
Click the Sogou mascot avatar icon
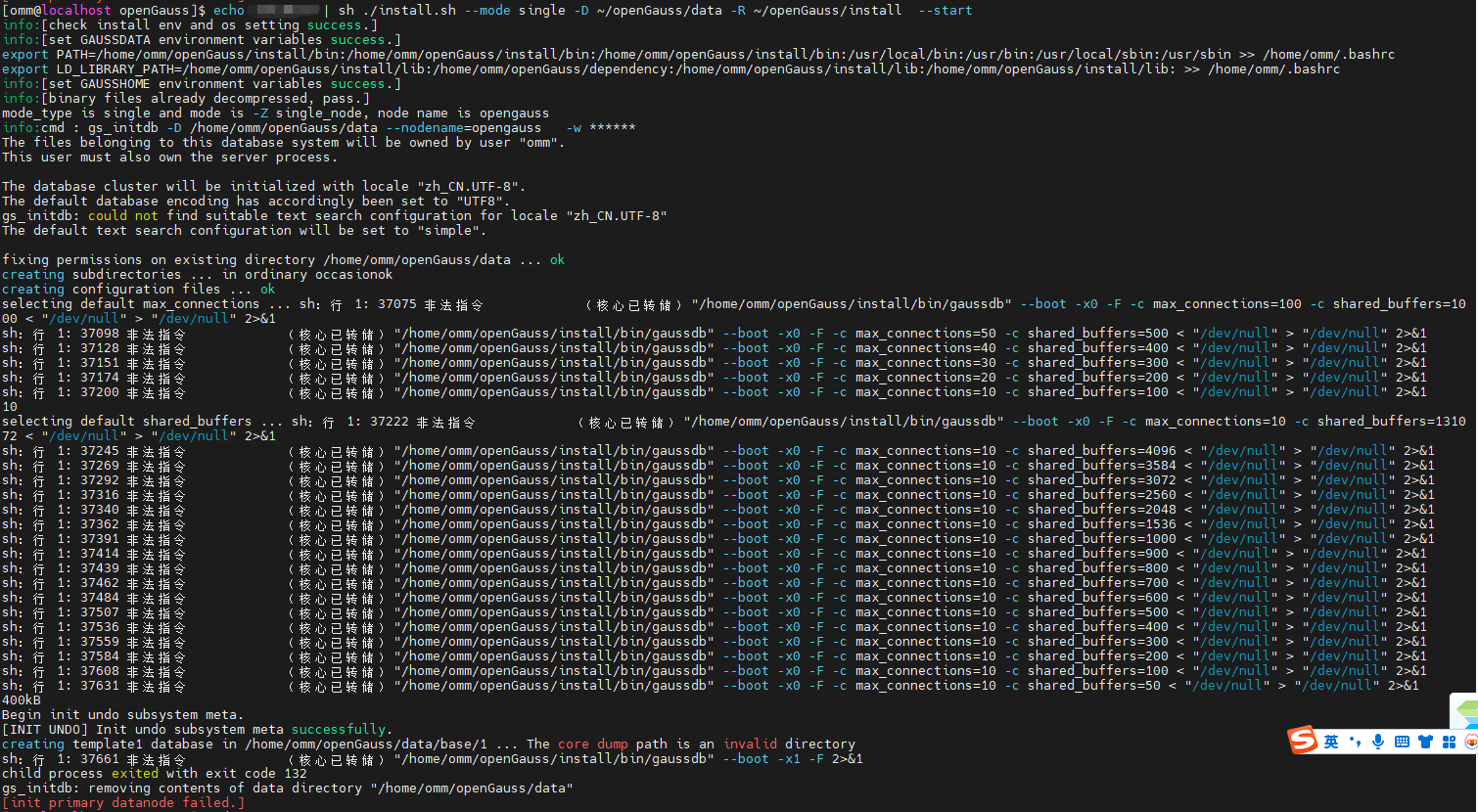point(1470,742)
